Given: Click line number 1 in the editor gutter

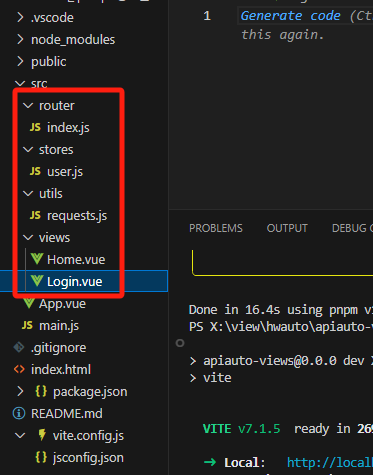Looking at the screenshot, I should (x=207, y=16).
